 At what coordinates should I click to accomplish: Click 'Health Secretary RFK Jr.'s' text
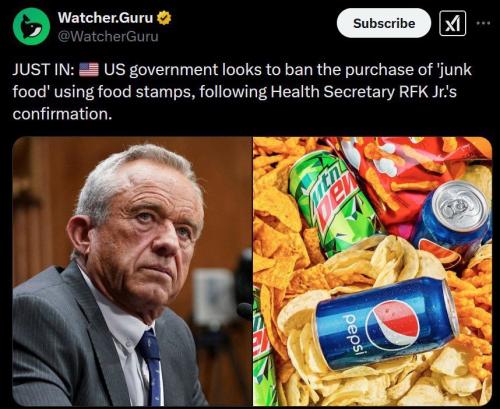[x=363, y=92]
